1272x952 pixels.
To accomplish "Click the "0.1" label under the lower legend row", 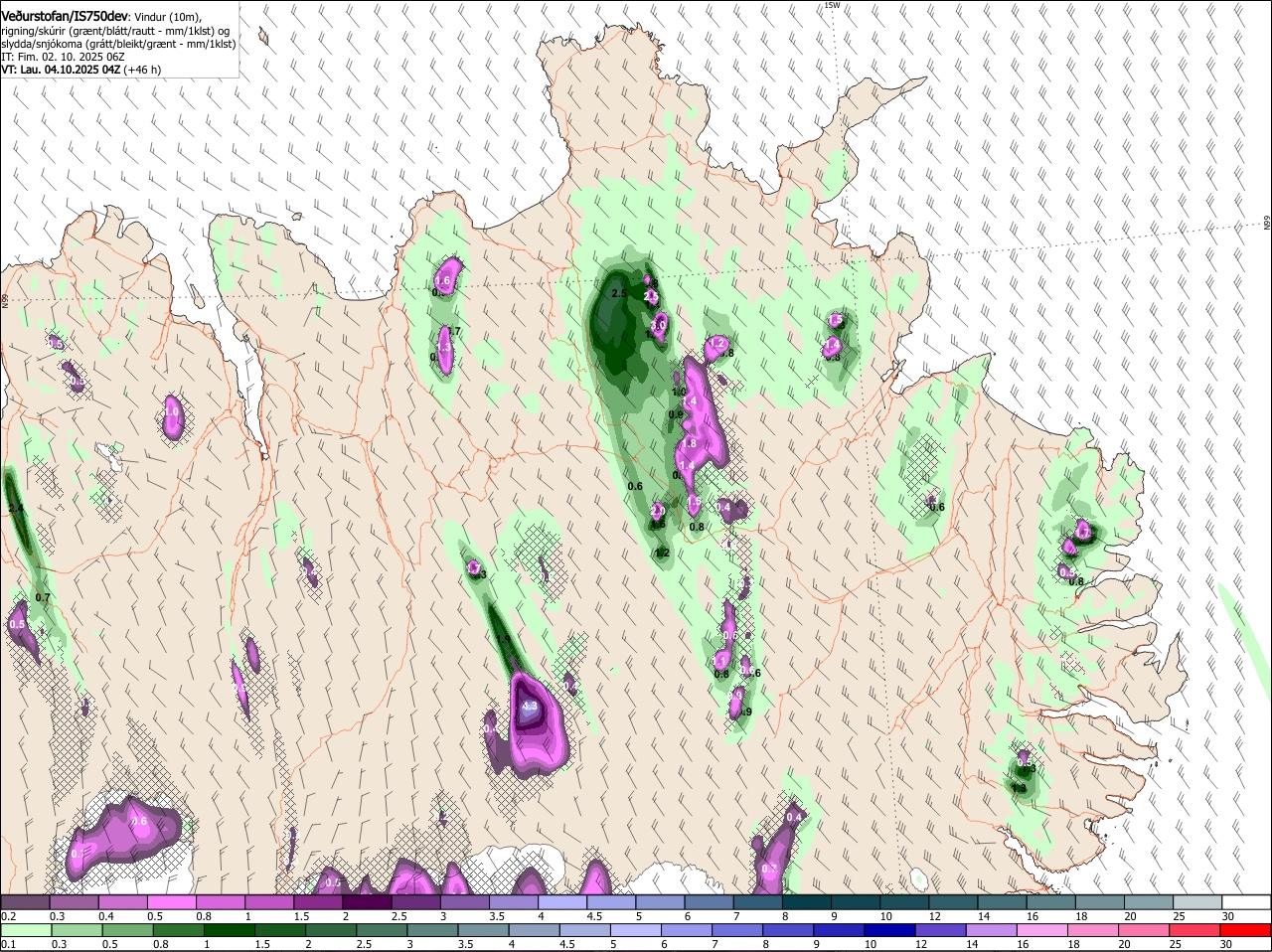I will [8, 944].
